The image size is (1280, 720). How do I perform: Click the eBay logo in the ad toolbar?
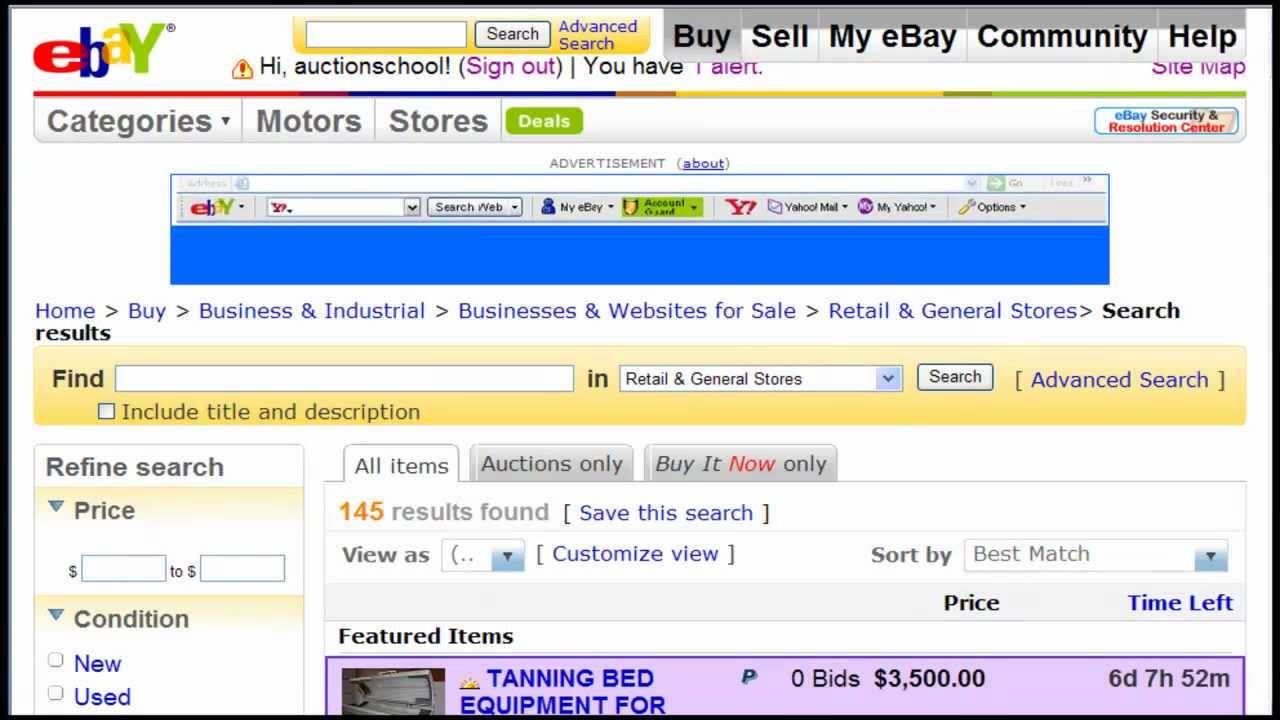212,207
